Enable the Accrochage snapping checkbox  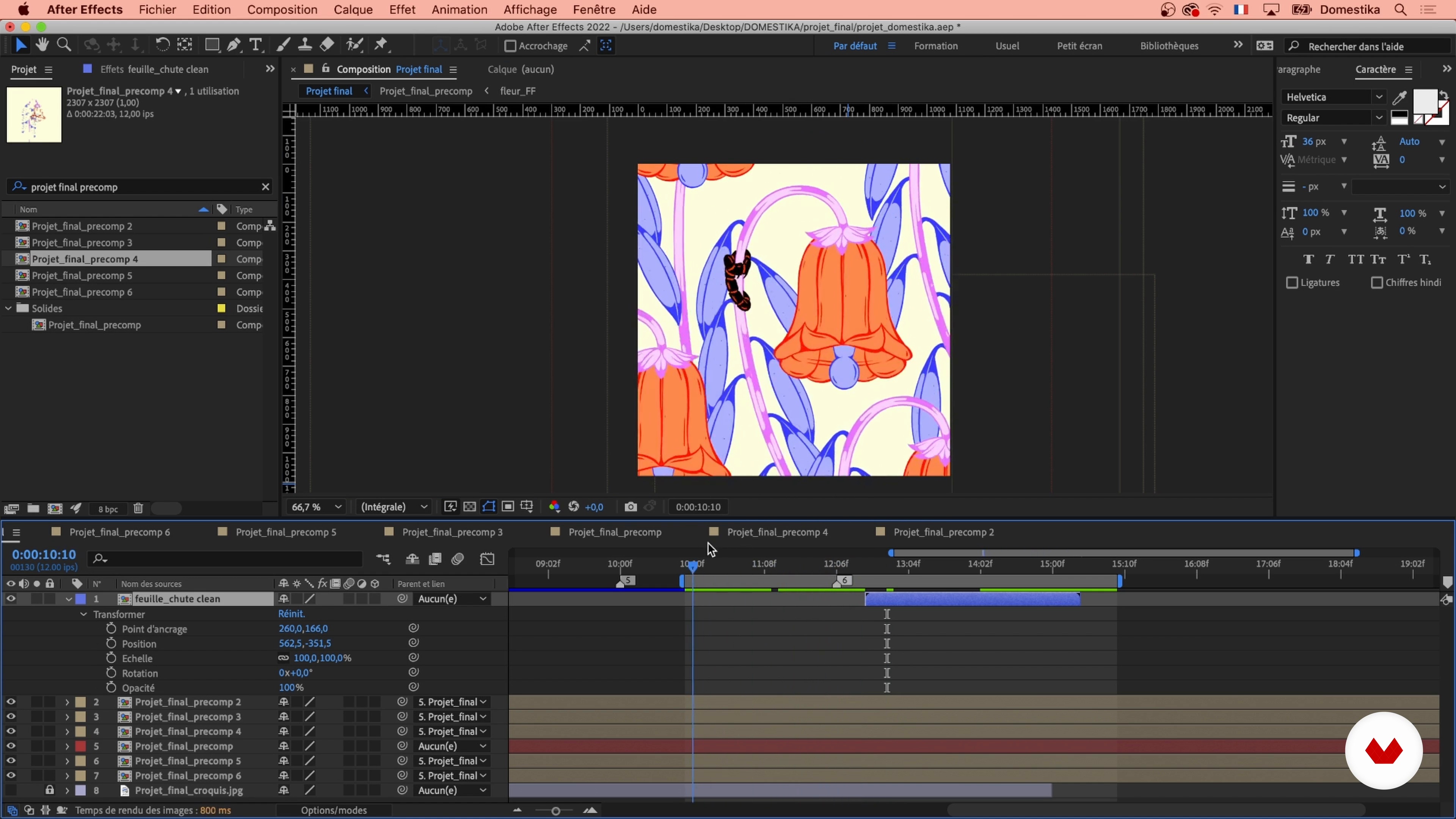(510, 46)
